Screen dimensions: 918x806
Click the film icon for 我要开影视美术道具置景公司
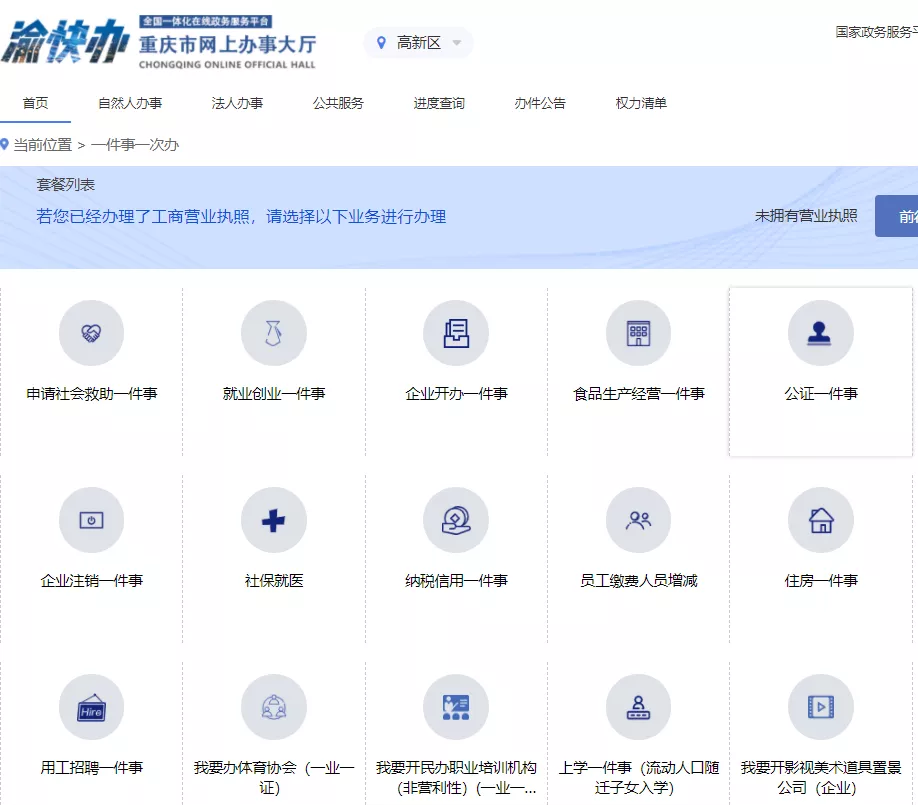point(820,707)
